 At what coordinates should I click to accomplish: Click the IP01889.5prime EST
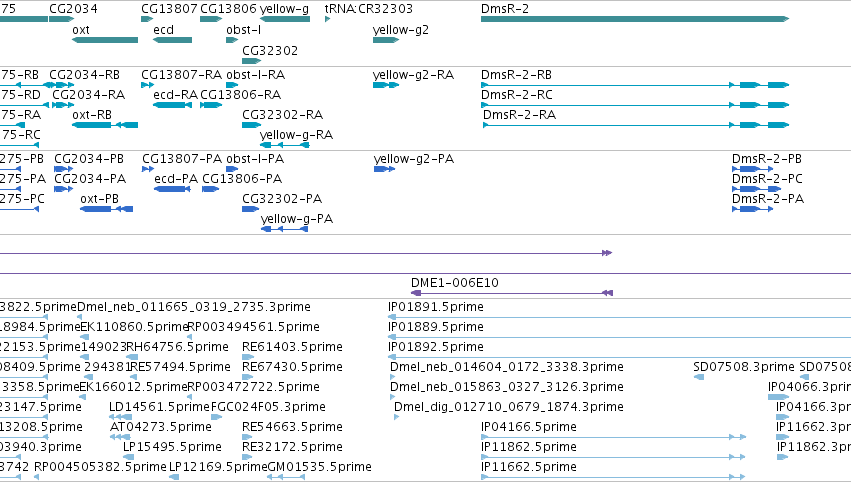(x=619, y=337)
